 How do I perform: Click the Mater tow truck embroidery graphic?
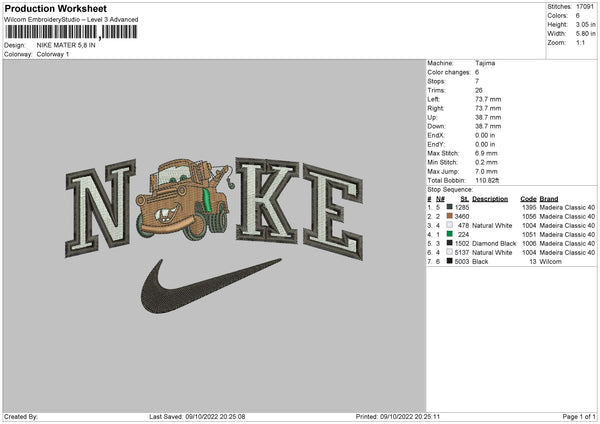pos(183,199)
